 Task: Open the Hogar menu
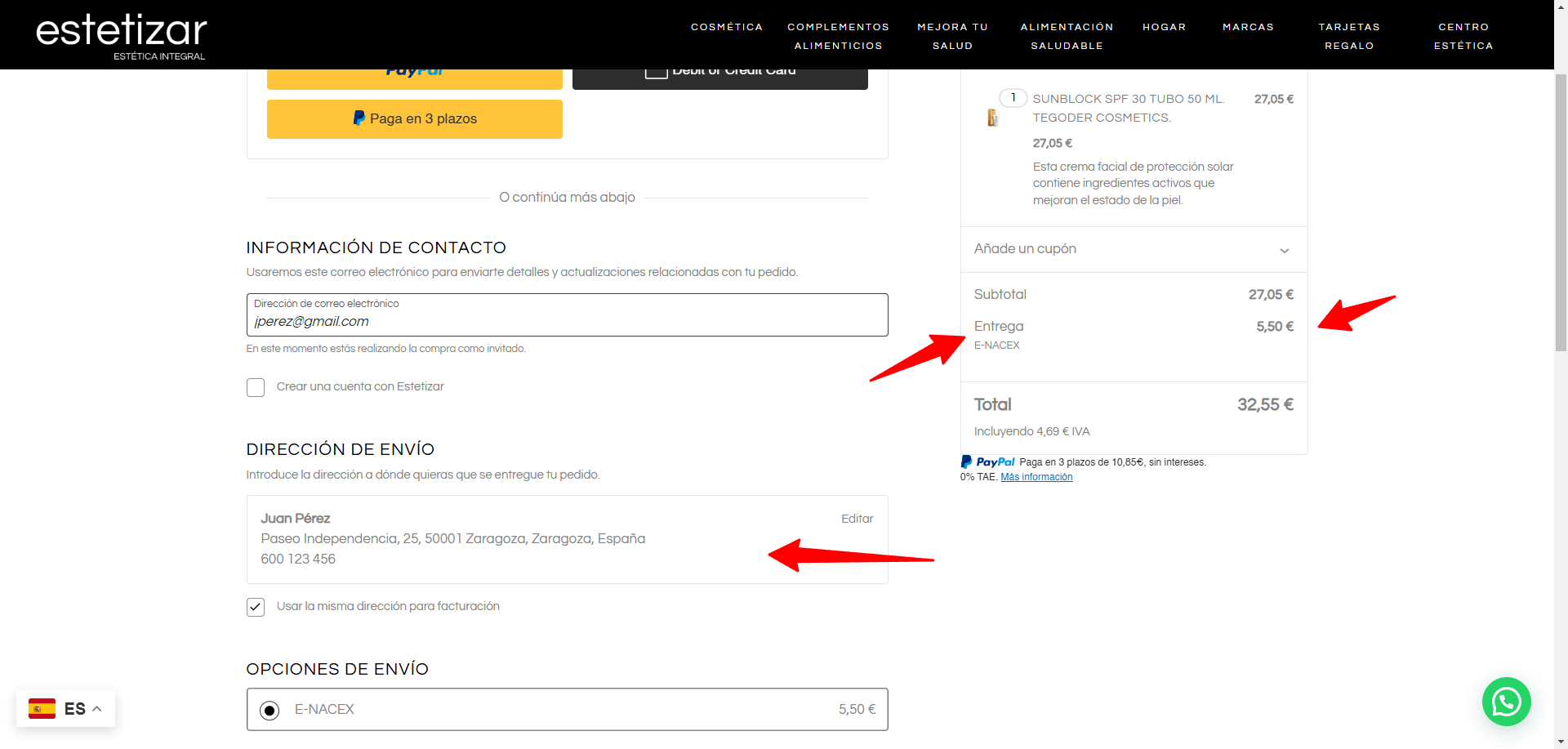[1164, 27]
